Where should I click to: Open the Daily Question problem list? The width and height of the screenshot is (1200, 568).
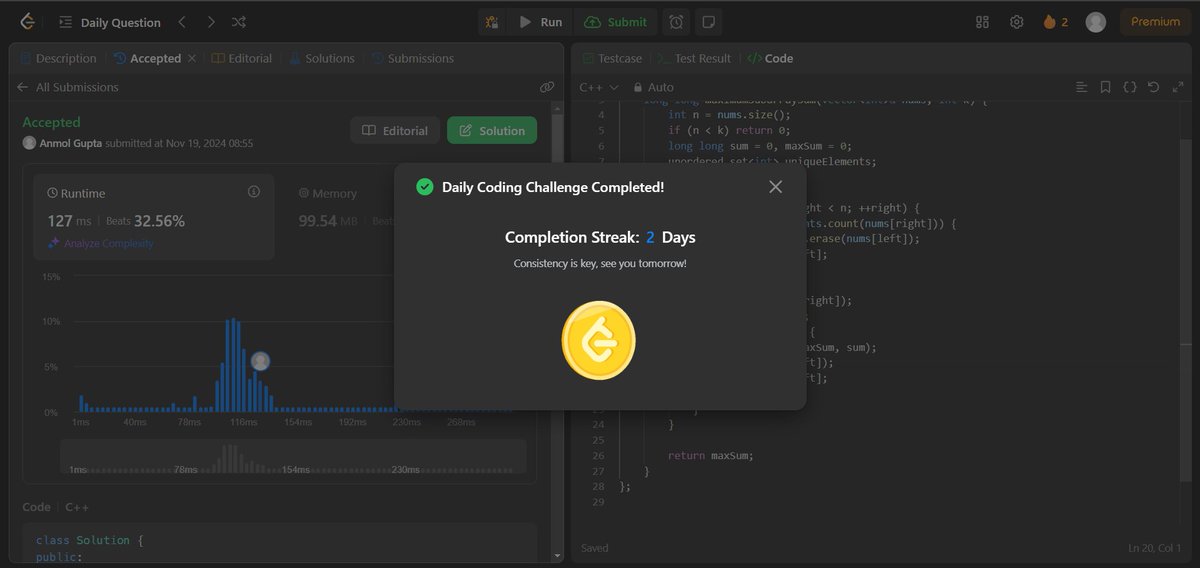coord(109,22)
